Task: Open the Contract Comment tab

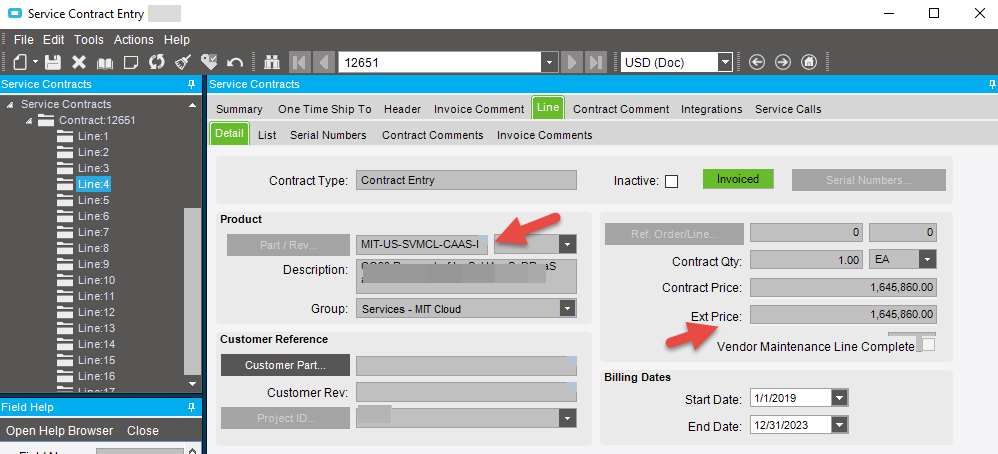Action: click(621, 109)
